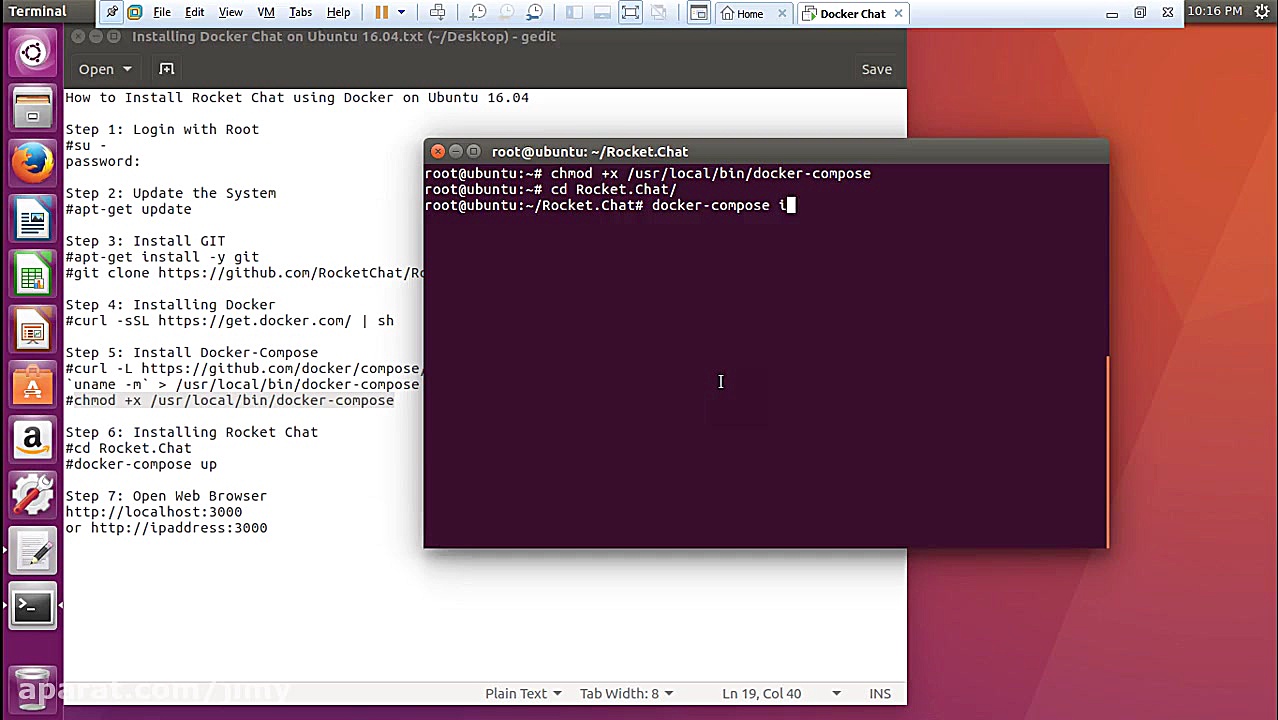Take a VM snapshot
Screen dimensions: 1278x720
click(478, 13)
